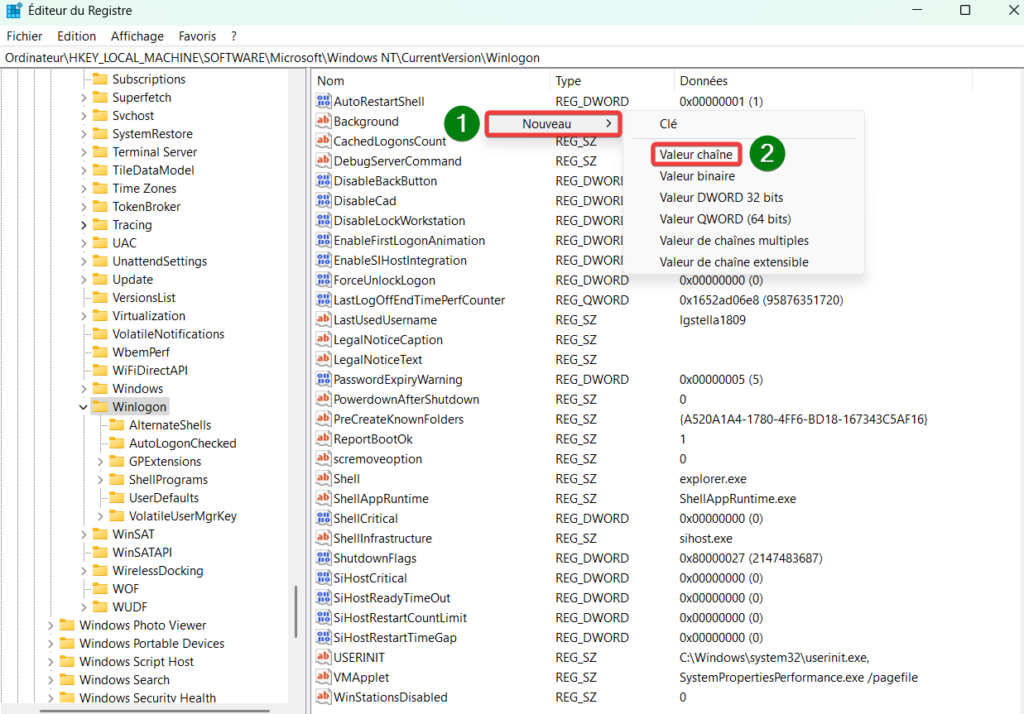Click the lgstella1809 data cell

pos(712,319)
